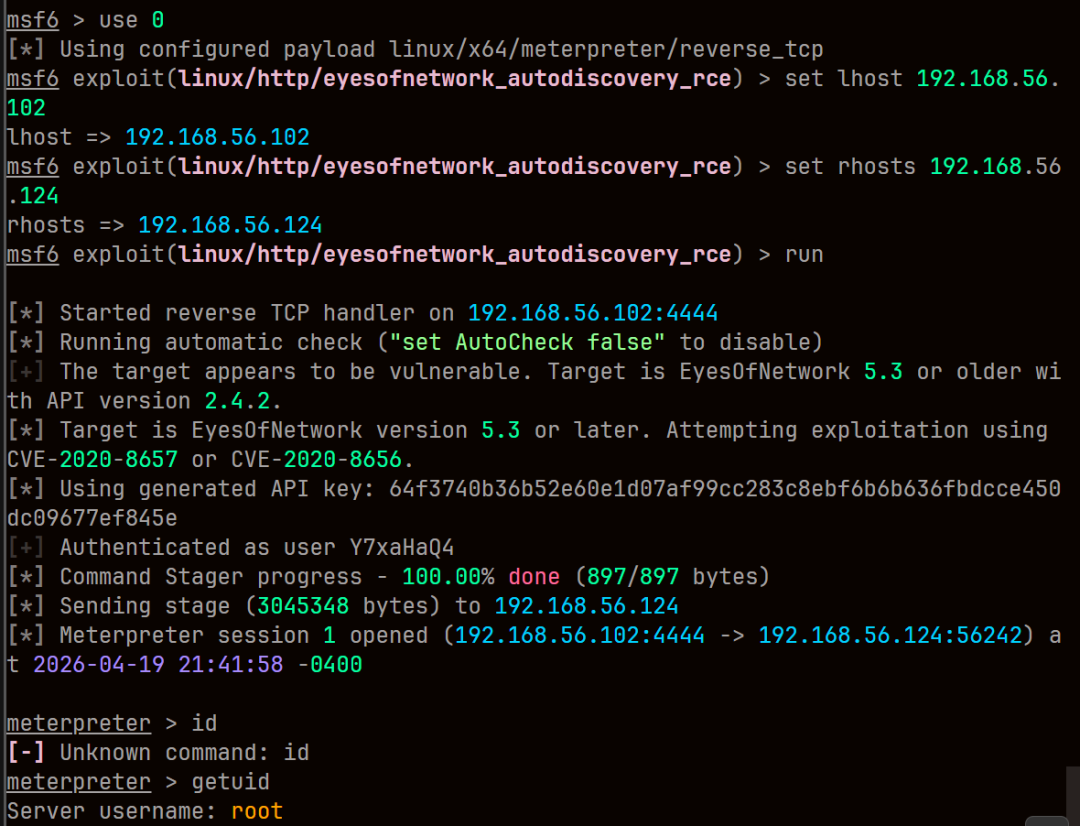Image resolution: width=1080 pixels, height=826 pixels.
Task: Click 'CVE-2020-8657' identifier
Action: point(92,460)
